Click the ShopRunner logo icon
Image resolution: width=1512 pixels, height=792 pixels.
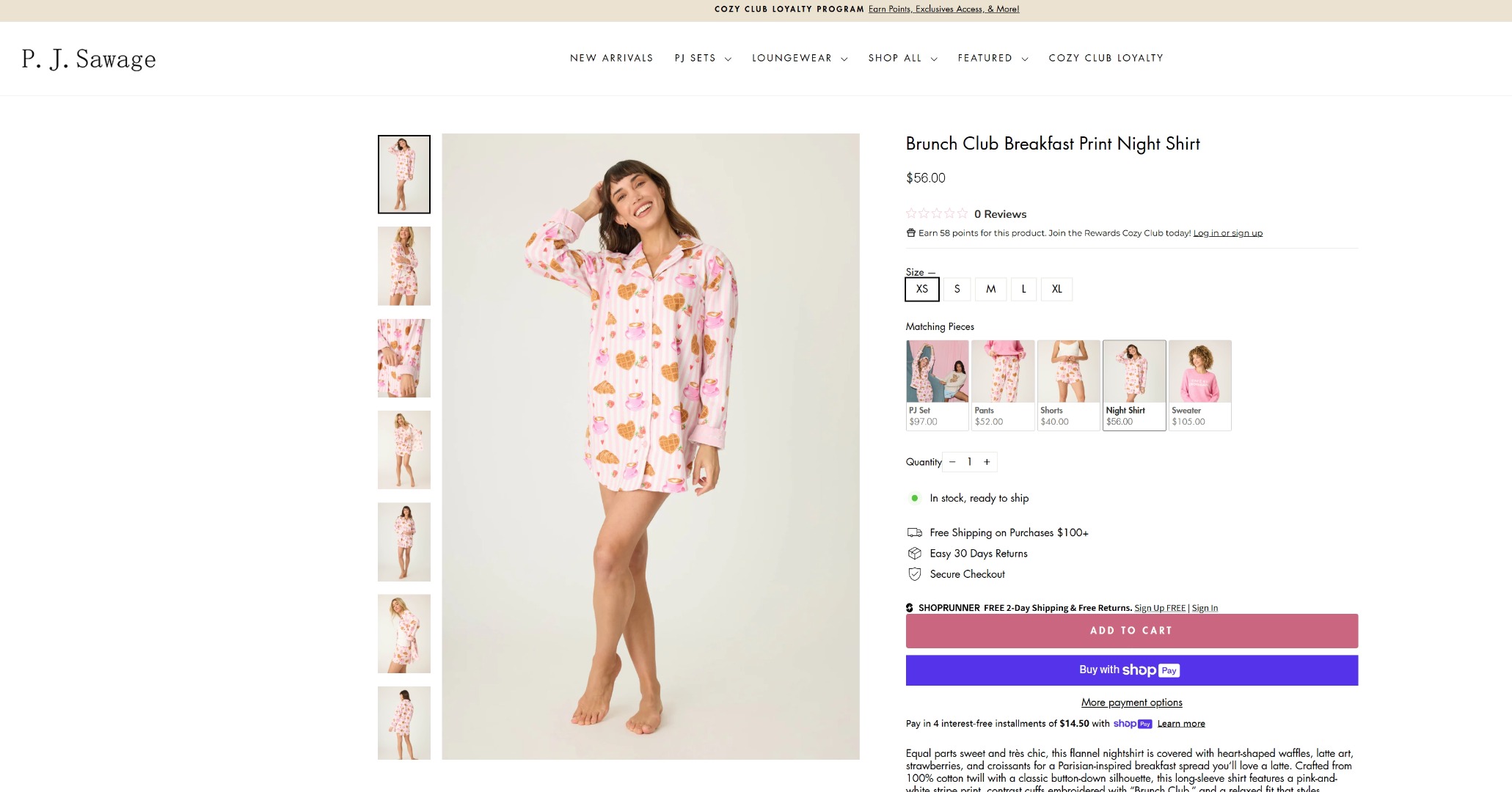910,608
